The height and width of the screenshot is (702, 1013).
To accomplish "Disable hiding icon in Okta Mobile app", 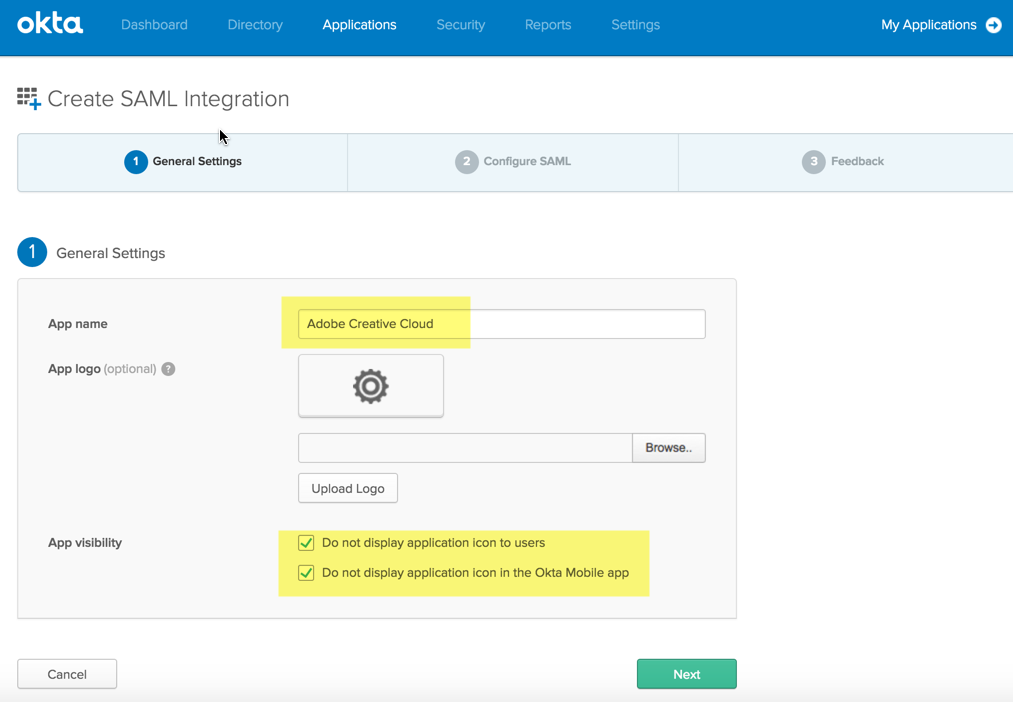I will click(x=306, y=573).
